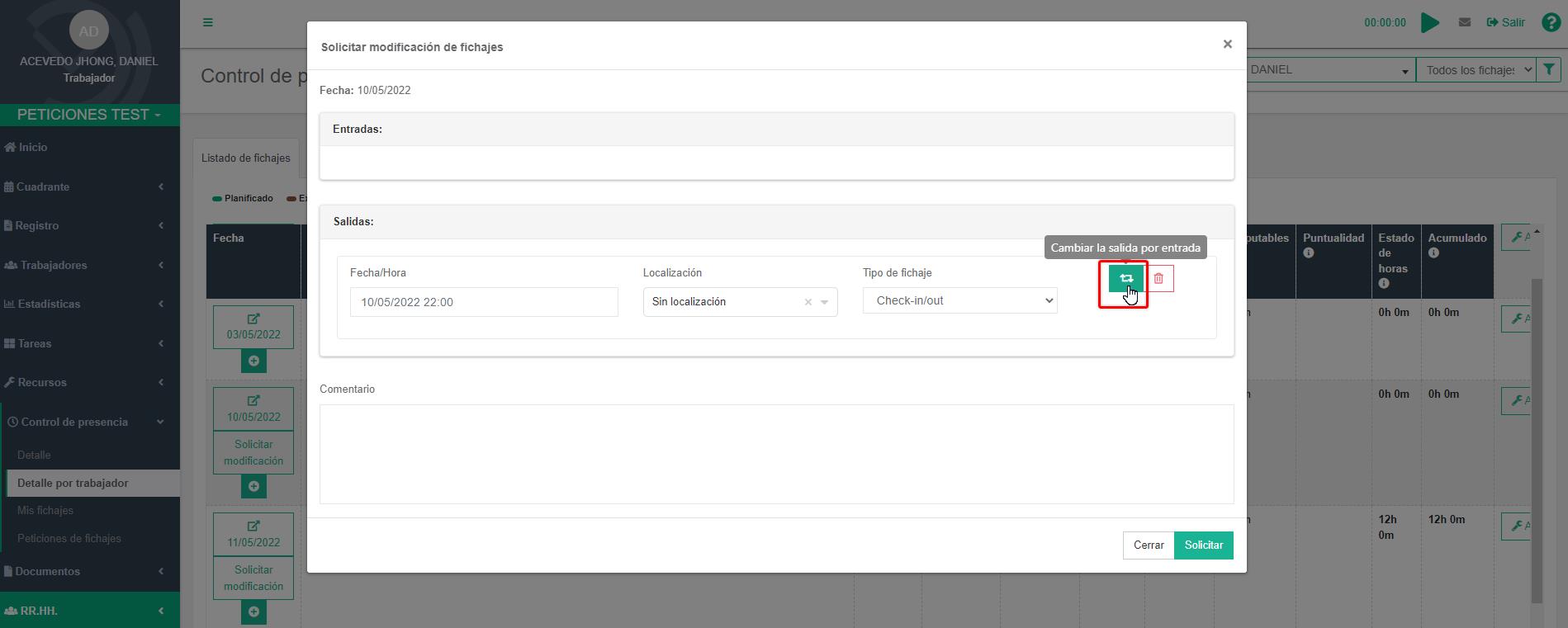Click the Solicitar button
The width and height of the screenshot is (1568, 628).
point(1203,545)
